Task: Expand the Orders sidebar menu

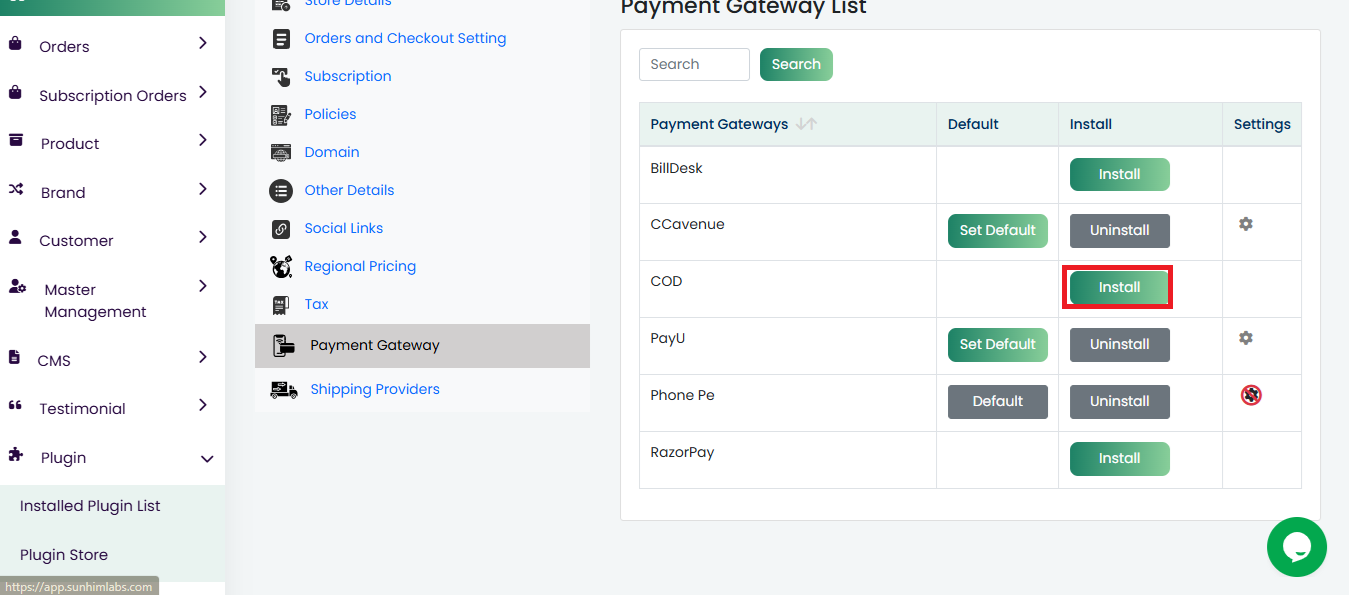Action: pos(203,44)
